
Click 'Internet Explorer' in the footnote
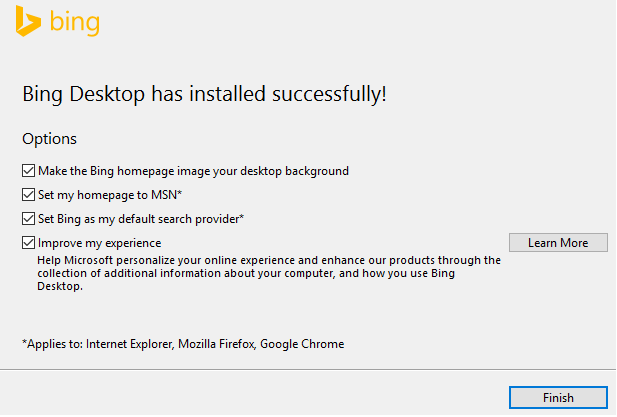[x=129, y=344]
